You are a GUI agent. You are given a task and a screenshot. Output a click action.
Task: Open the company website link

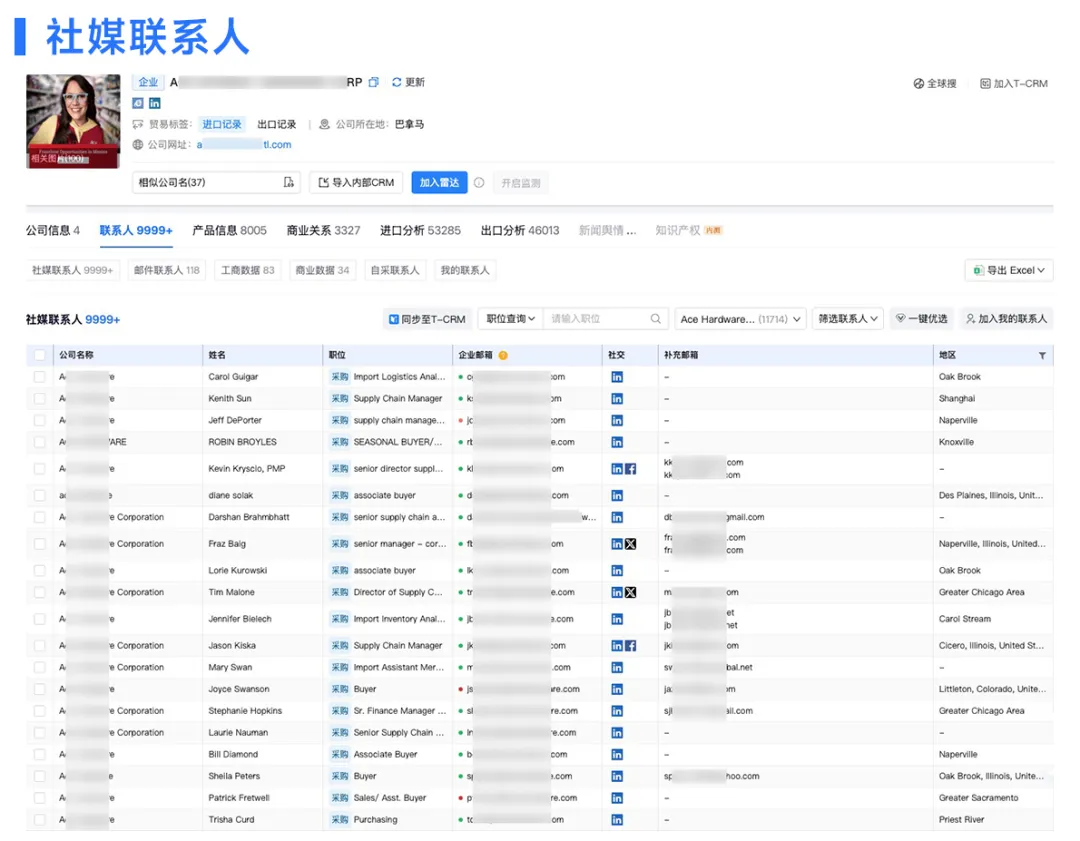point(244,145)
